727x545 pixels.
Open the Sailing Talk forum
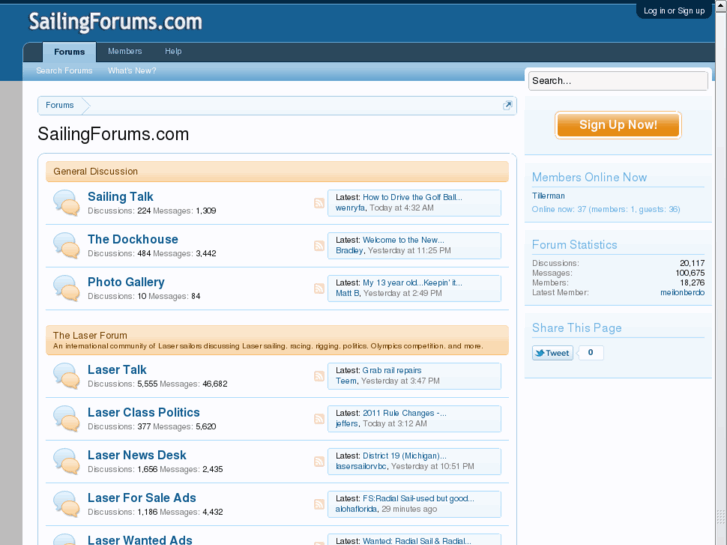[121, 197]
